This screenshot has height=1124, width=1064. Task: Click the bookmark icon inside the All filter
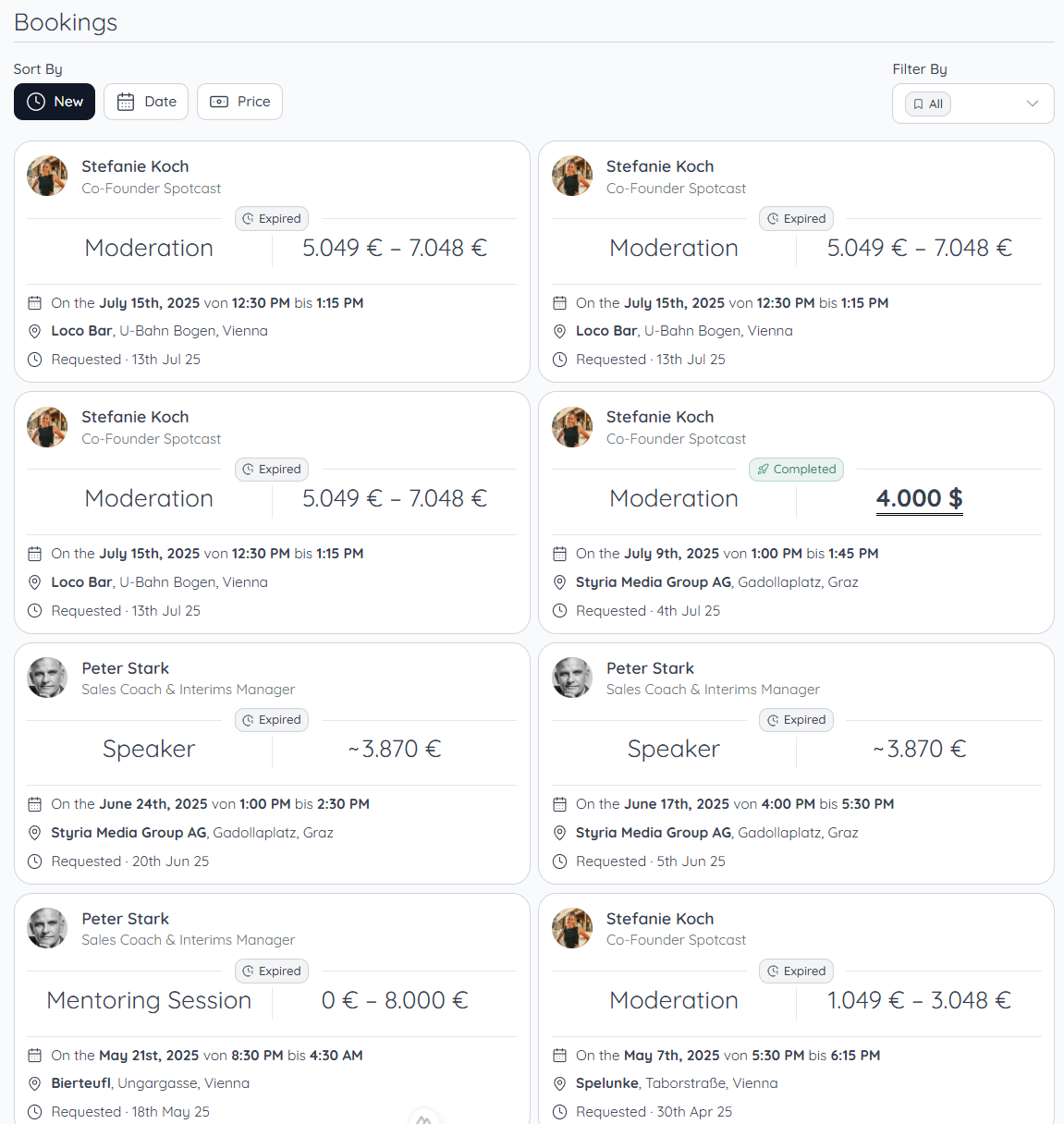pyautogui.click(x=917, y=104)
